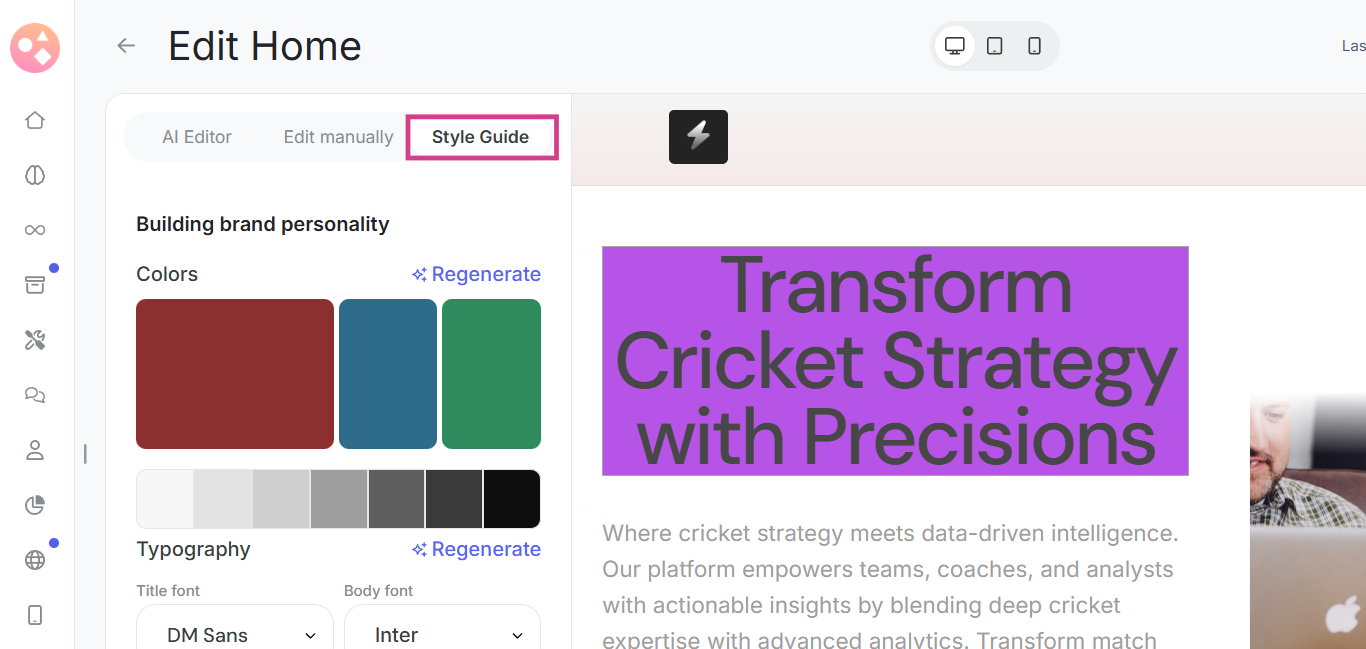Switch to tablet preview mode
Viewport: 1366px width, 649px height.
pyautogui.click(x=995, y=46)
